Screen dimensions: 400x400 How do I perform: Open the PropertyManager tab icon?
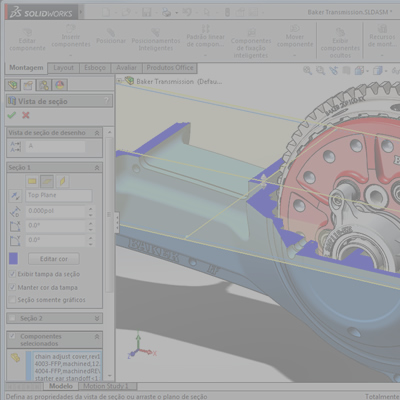pos(28,85)
